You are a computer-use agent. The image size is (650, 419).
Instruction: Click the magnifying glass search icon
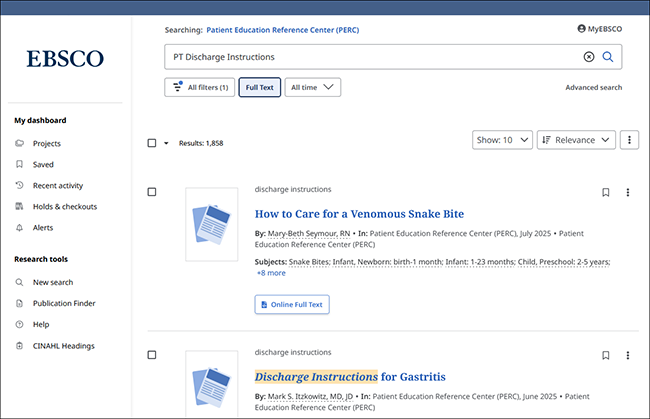click(608, 57)
